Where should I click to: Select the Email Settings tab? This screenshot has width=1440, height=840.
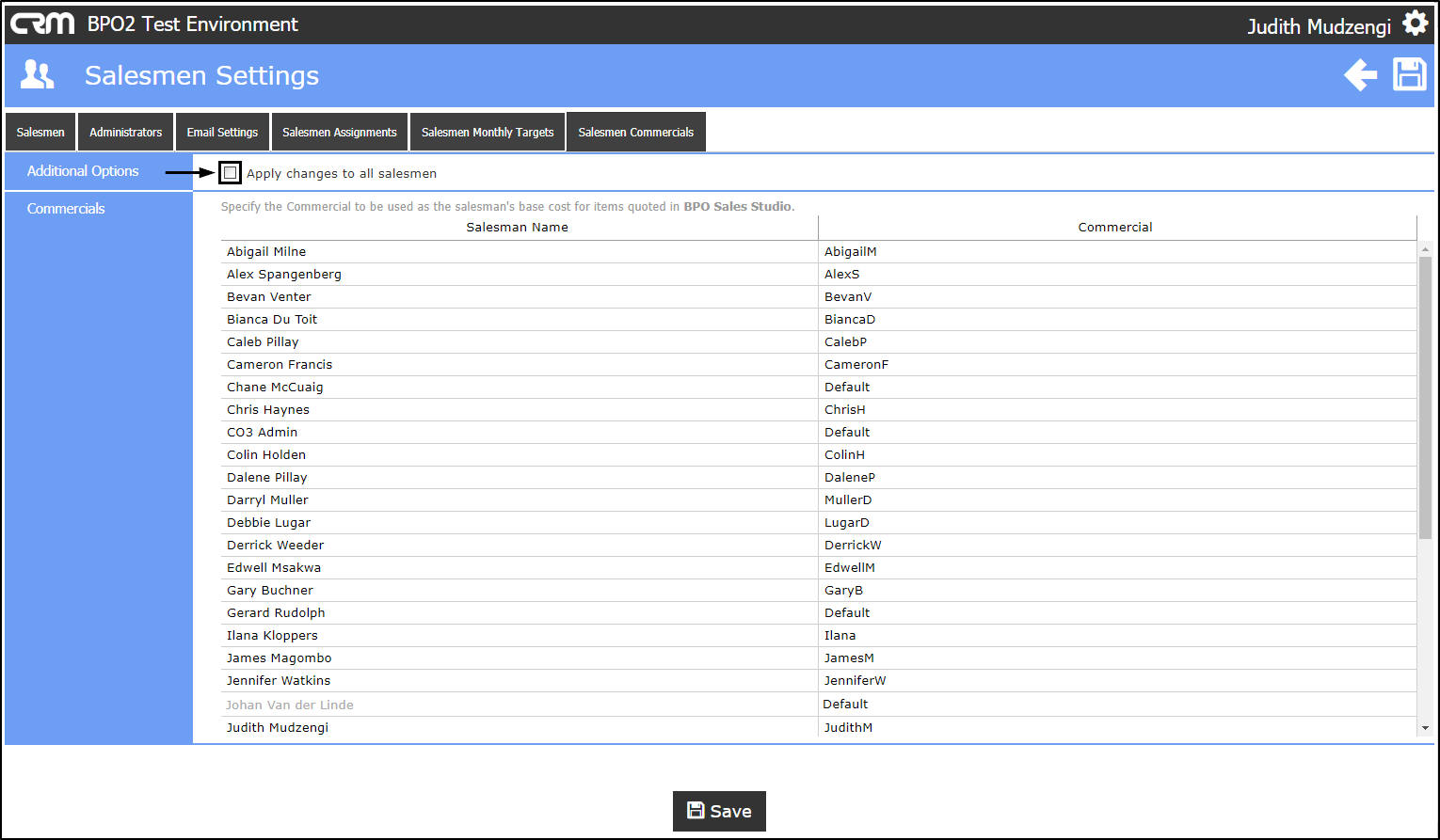[222, 132]
